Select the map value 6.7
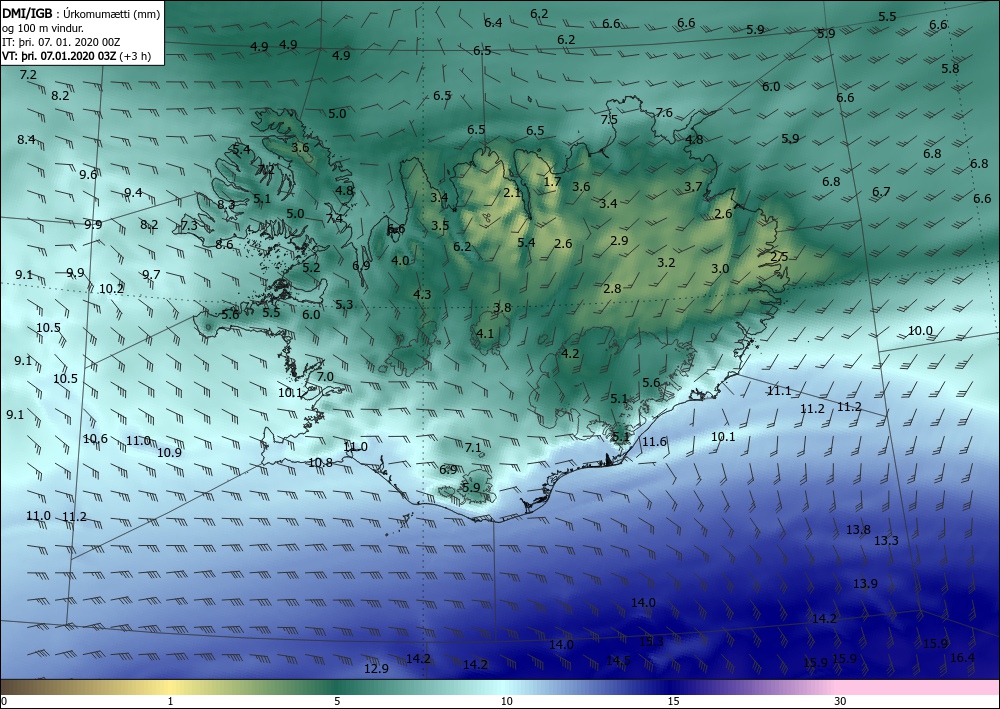This screenshot has width=1000, height=709. pyautogui.click(x=881, y=191)
